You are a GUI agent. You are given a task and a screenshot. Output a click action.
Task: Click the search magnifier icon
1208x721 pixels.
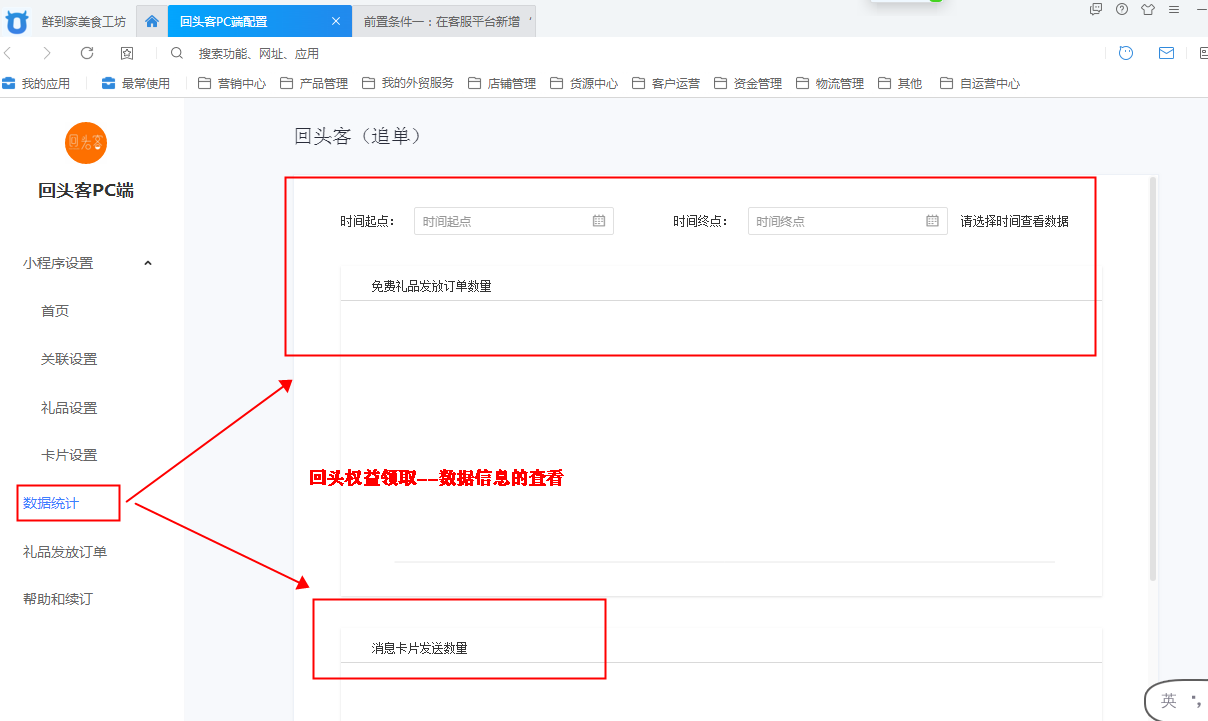click(177, 53)
